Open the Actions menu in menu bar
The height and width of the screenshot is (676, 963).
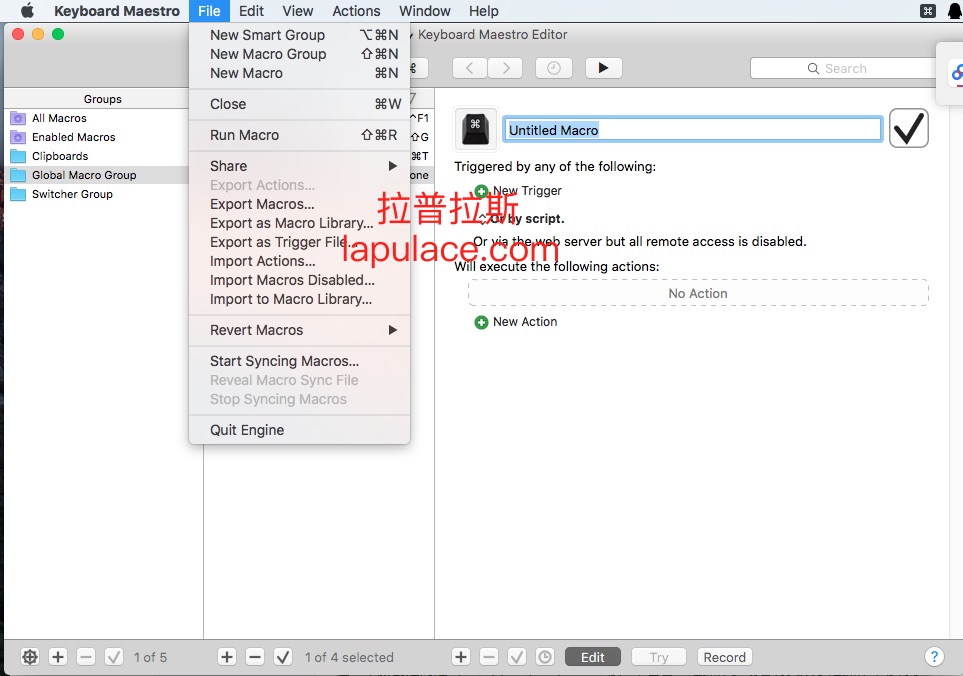coord(356,11)
